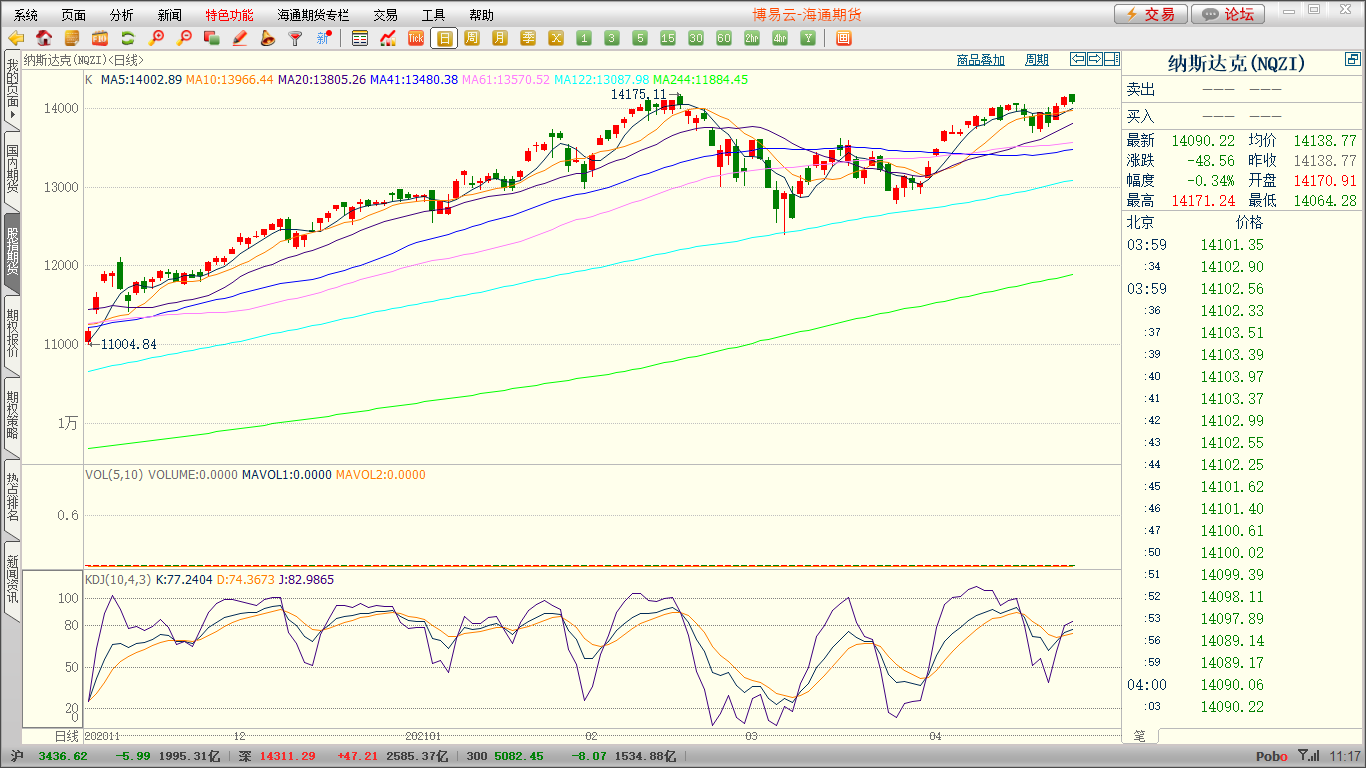
Task: Select the red pencil drawing tool
Action: pos(239,38)
